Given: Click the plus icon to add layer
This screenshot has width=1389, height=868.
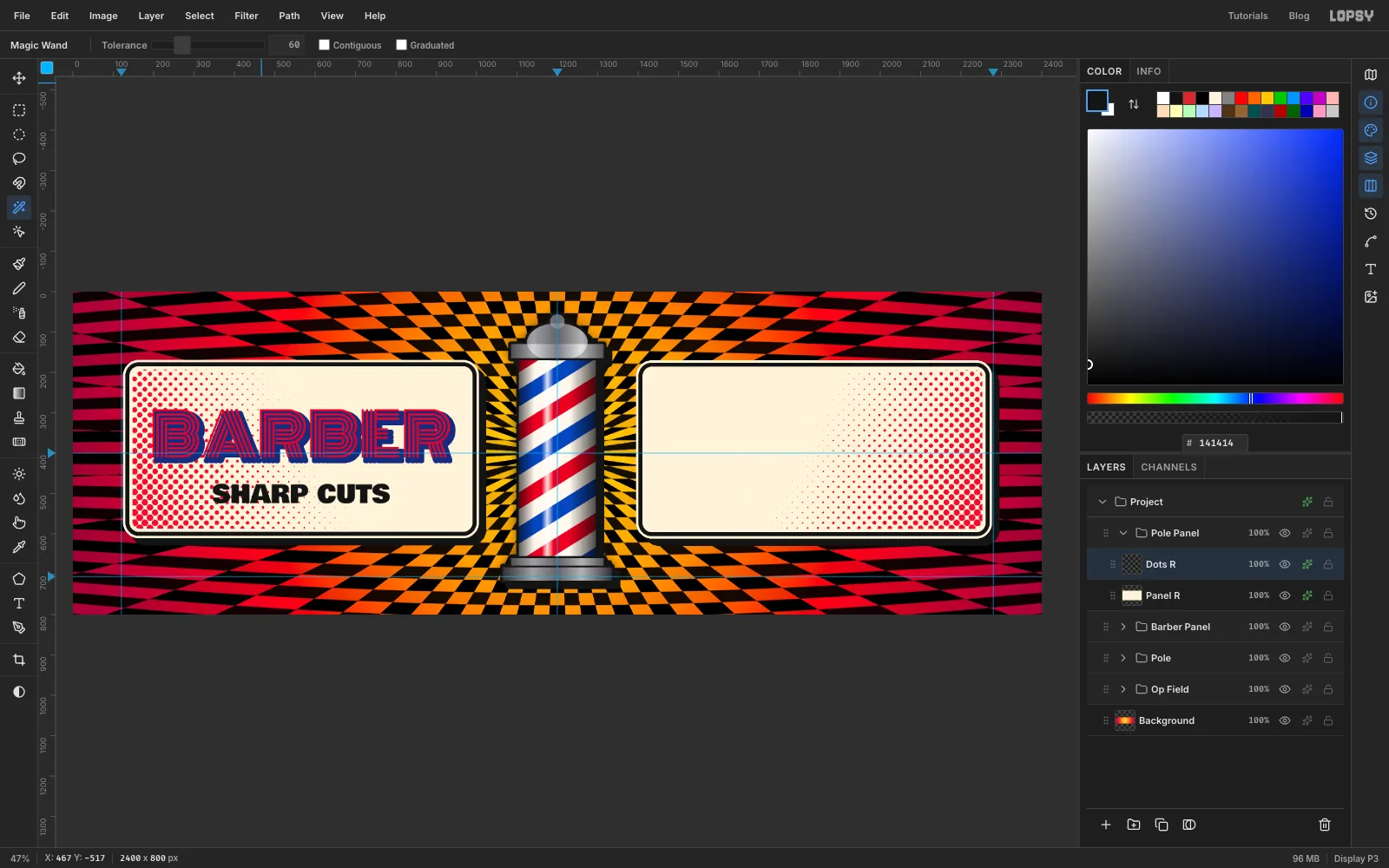Looking at the screenshot, I should (x=1106, y=825).
